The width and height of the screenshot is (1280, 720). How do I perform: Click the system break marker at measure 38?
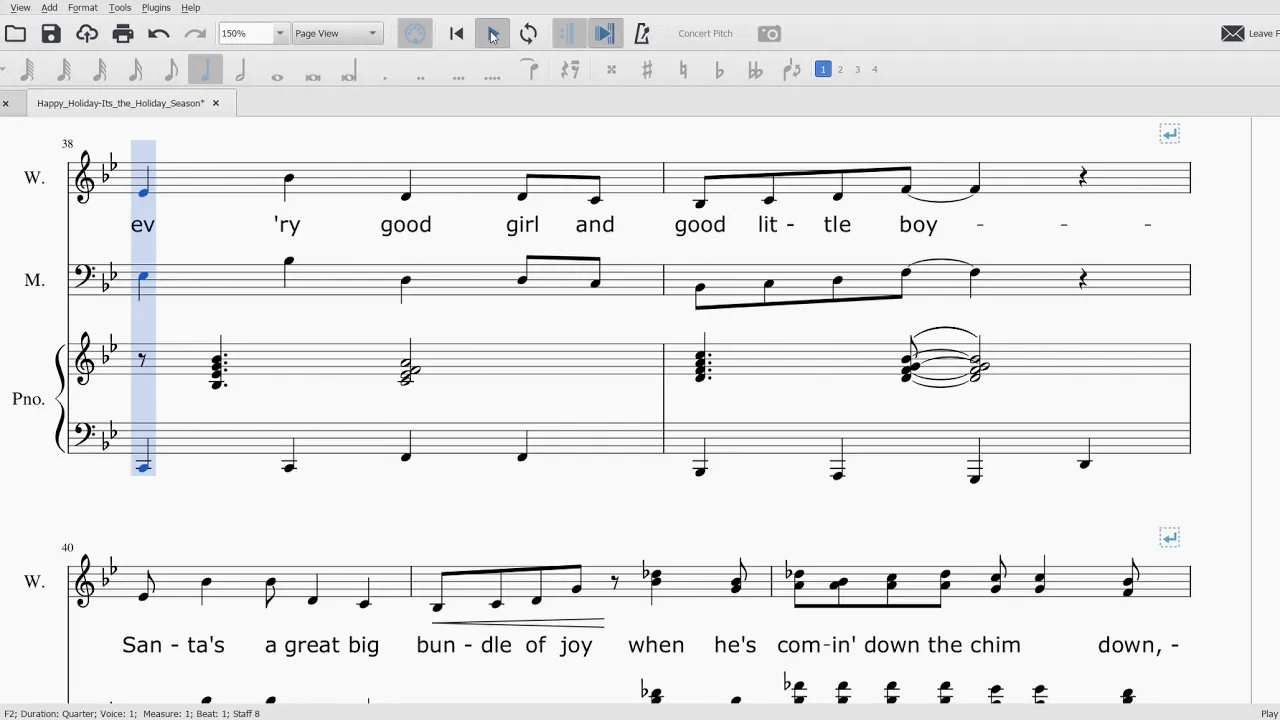coord(1169,134)
